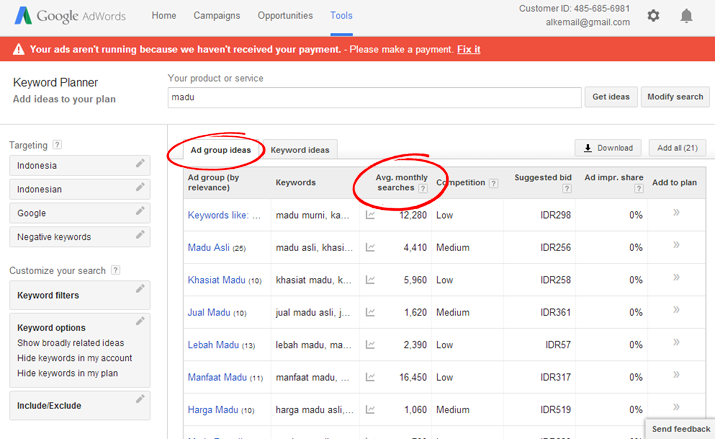The height and width of the screenshot is (439, 715).
Task: Add Jual Madu group to plan
Action: coord(676,310)
